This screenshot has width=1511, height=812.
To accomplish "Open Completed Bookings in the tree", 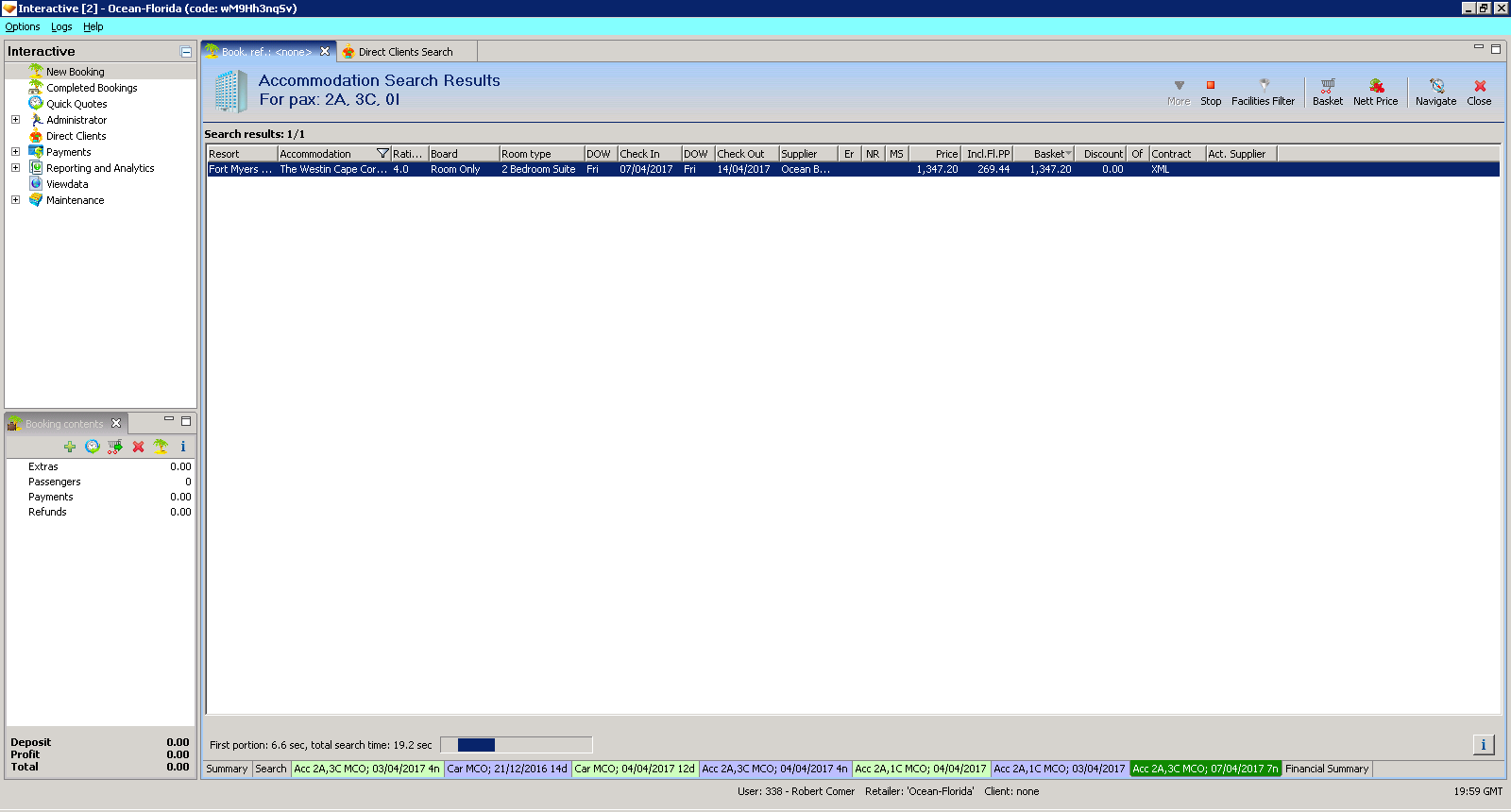I will 92,88.
